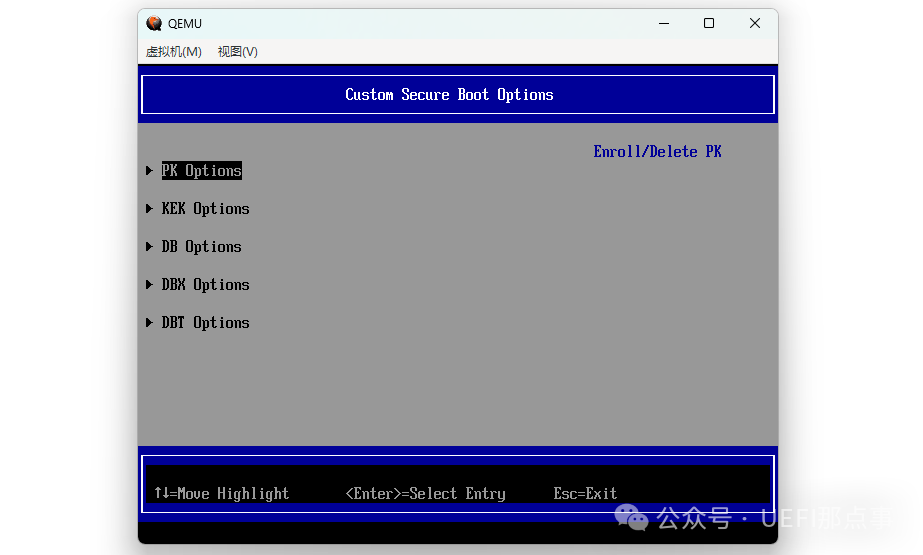Click the triangle next to DBX Options

[149, 285]
